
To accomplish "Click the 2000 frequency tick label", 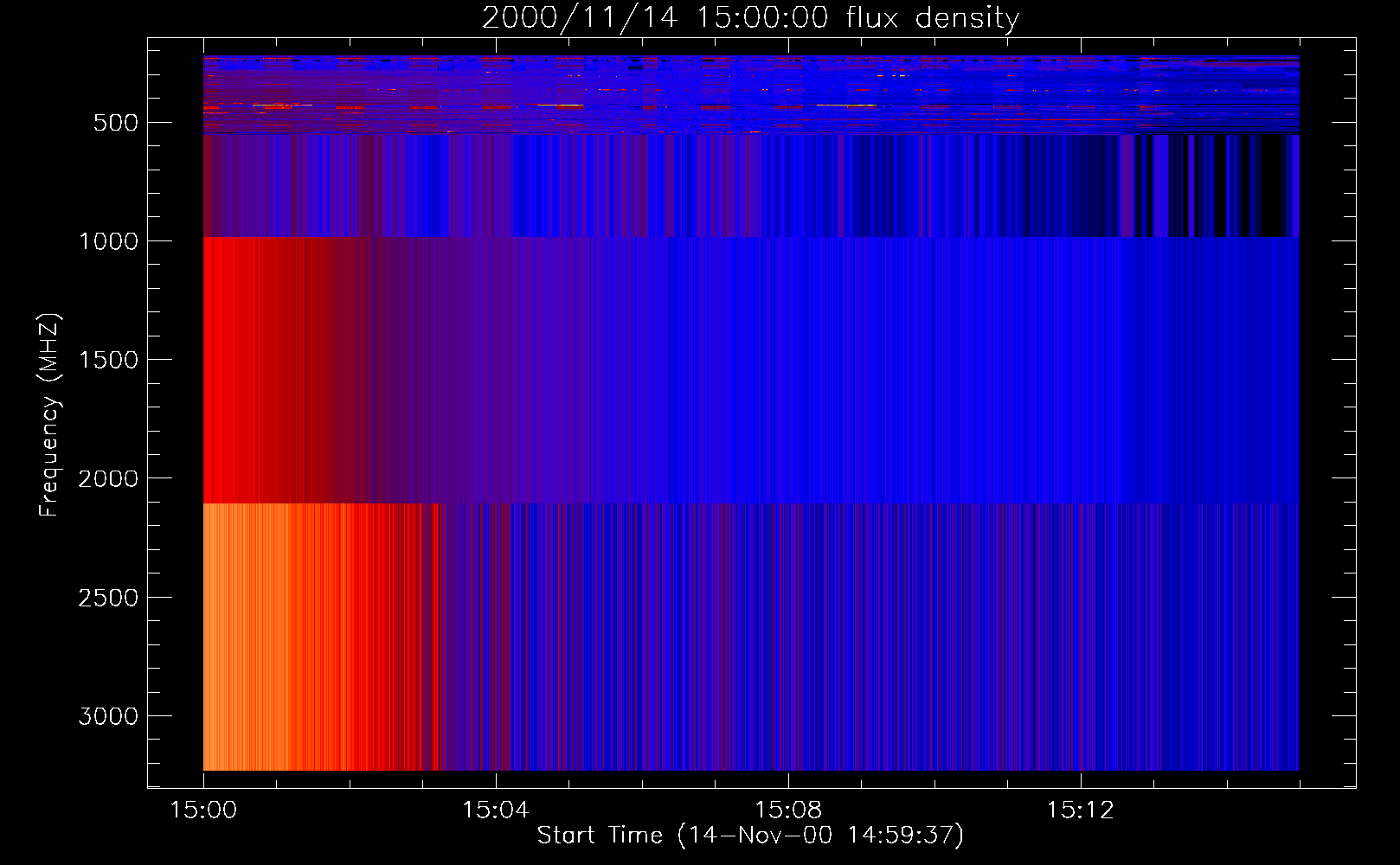I will (108, 478).
